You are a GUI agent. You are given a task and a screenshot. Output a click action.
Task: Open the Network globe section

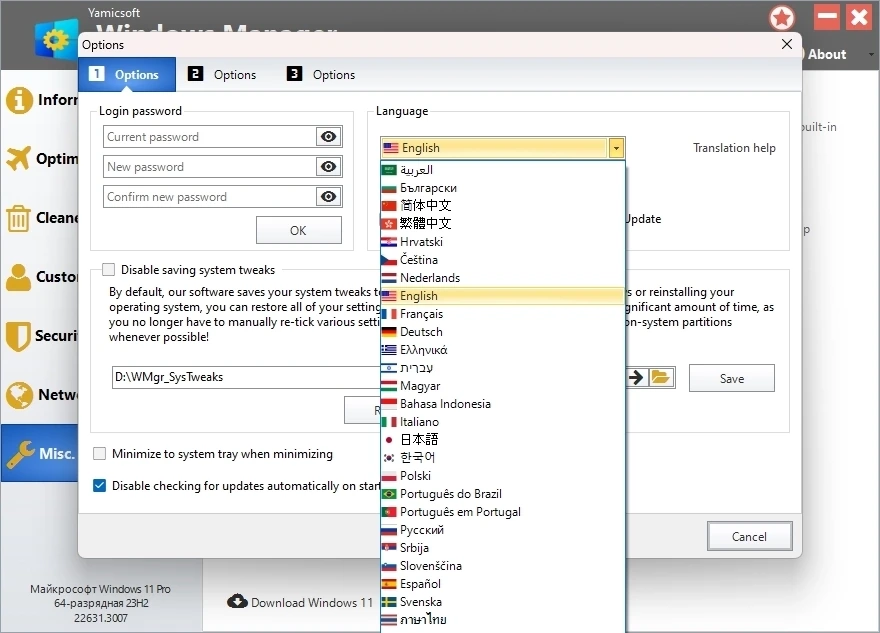point(40,395)
